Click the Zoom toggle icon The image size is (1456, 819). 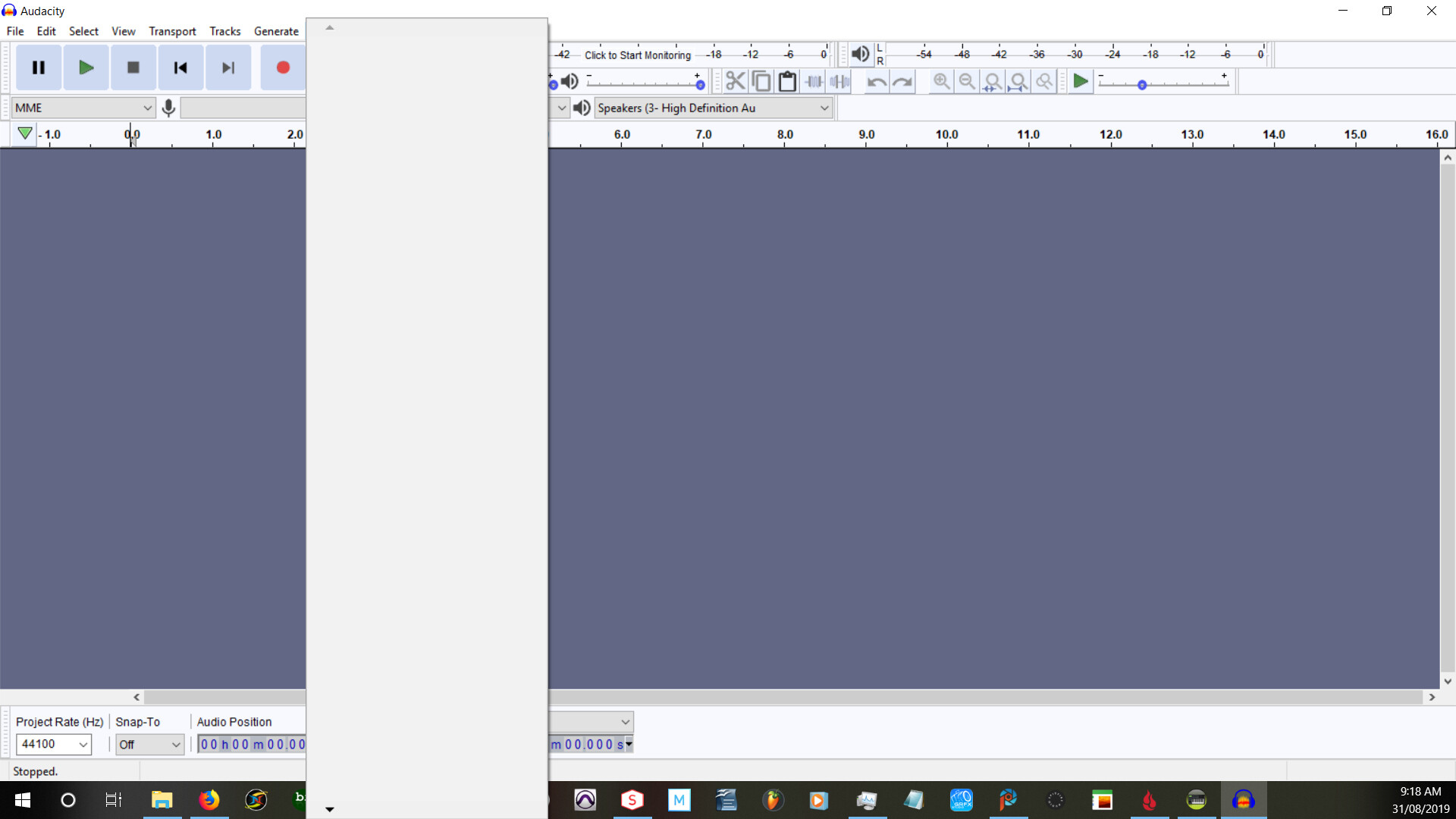click(x=1044, y=81)
